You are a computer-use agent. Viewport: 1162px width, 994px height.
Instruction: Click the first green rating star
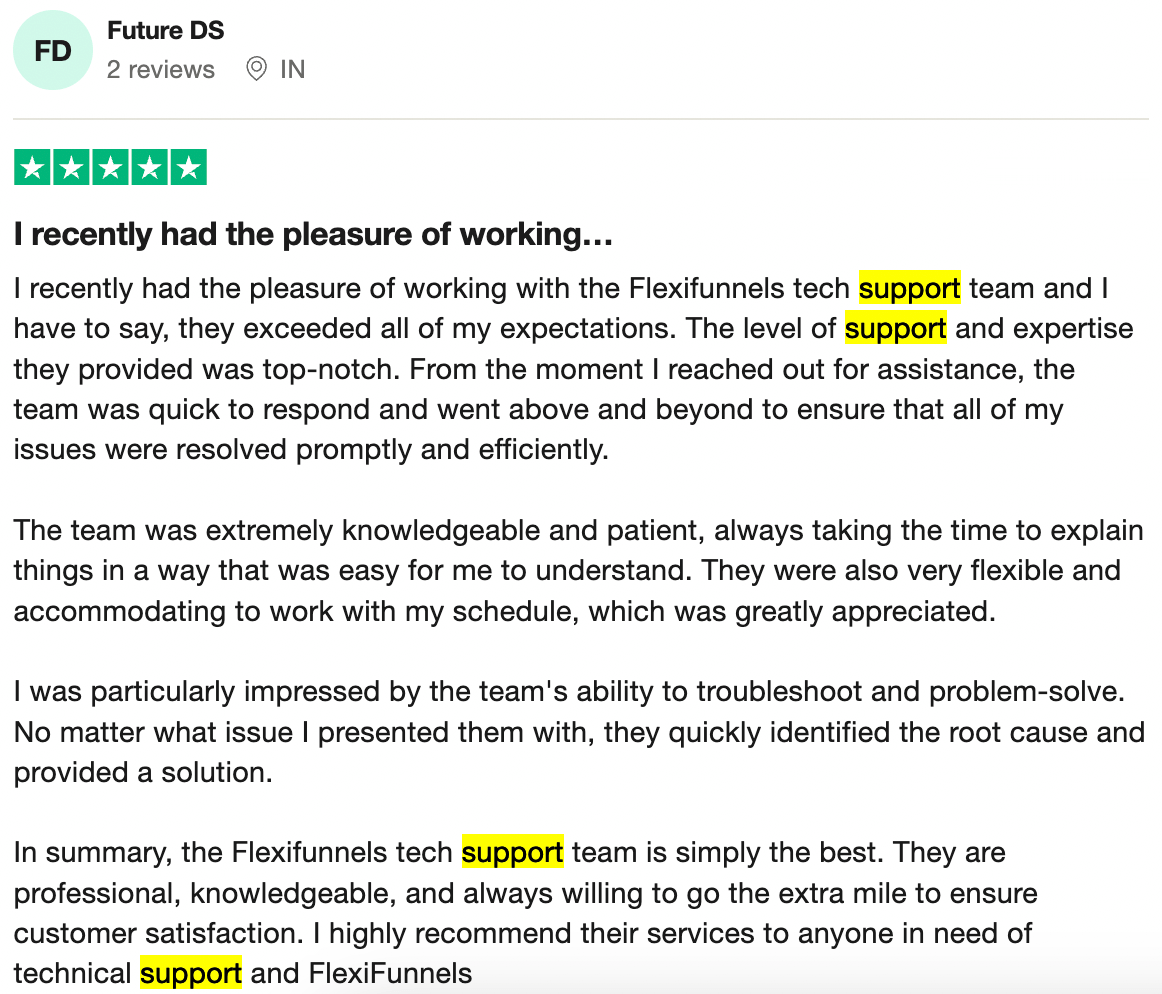[33, 167]
